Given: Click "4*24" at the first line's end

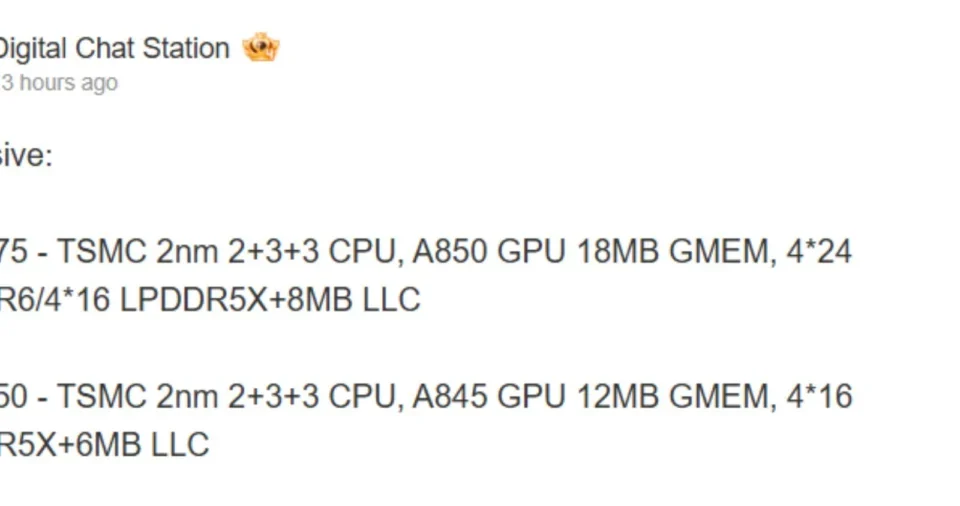Looking at the screenshot, I should click(x=819, y=251).
